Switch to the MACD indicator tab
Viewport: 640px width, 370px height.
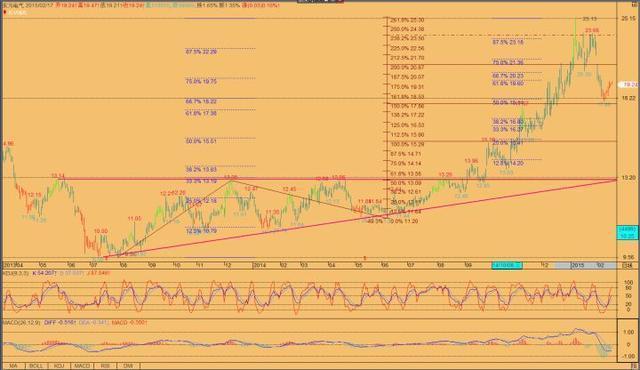(x=82, y=366)
